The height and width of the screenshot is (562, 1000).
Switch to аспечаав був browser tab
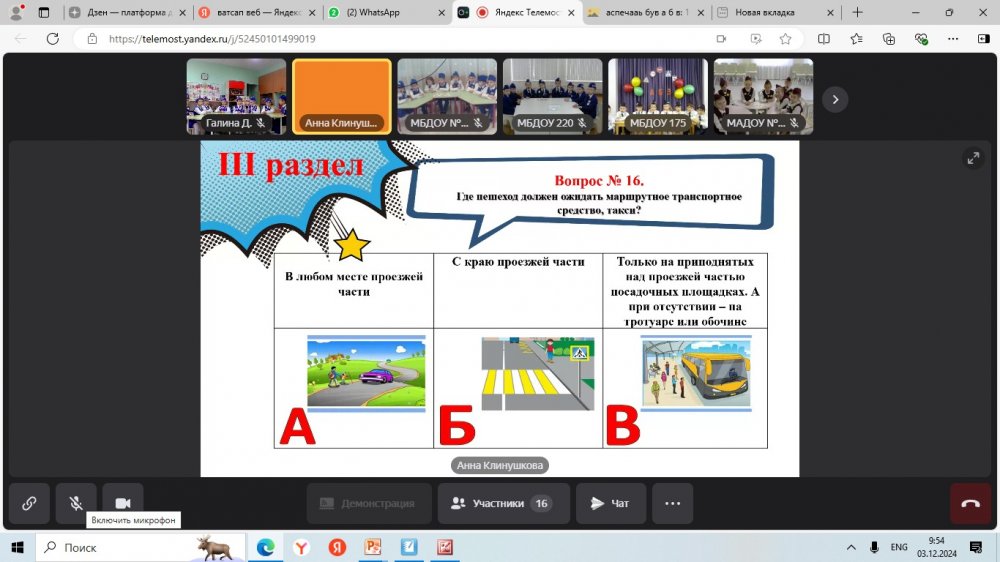(645, 12)
